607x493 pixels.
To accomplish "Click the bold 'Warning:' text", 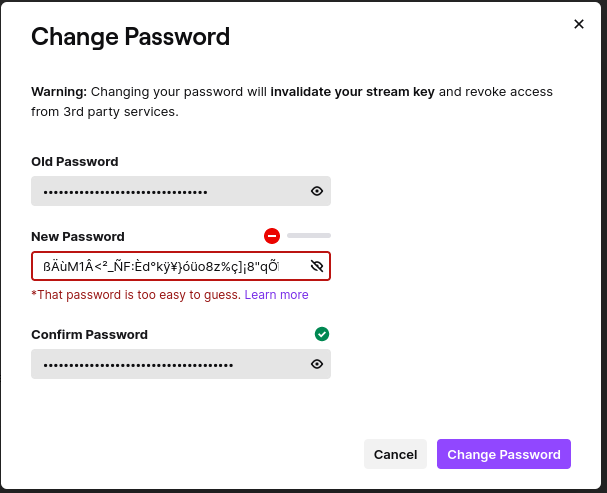I will tap(59, 91).
